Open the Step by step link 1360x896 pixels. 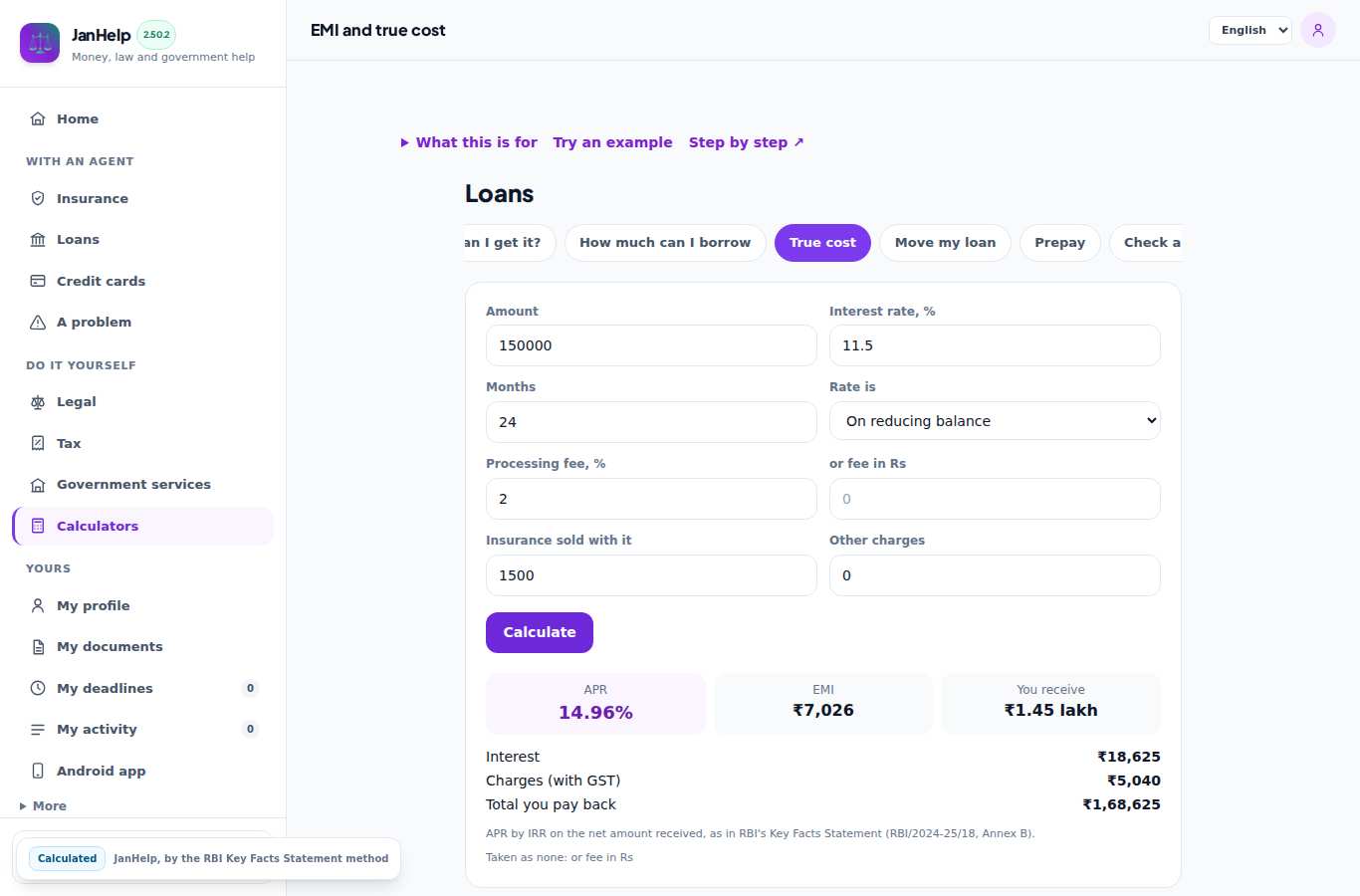click(747, 142)
